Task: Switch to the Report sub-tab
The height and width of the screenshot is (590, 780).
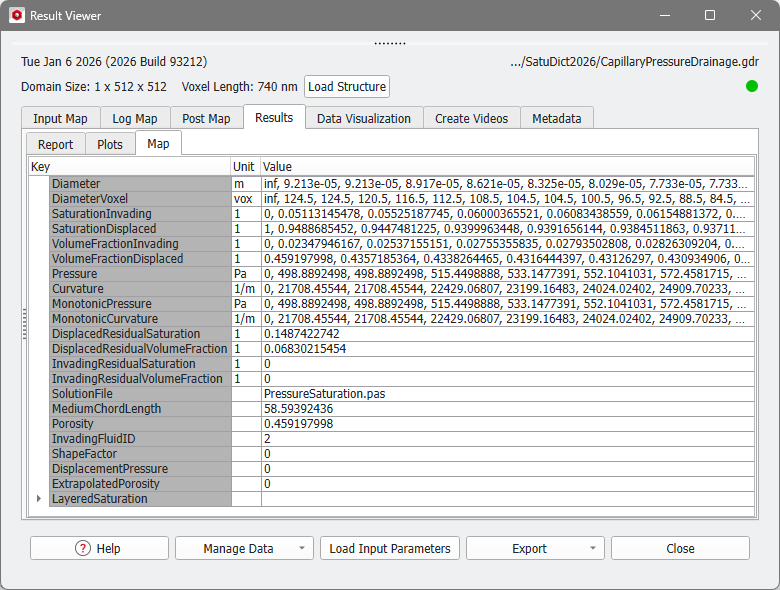Action: point(55,144)
